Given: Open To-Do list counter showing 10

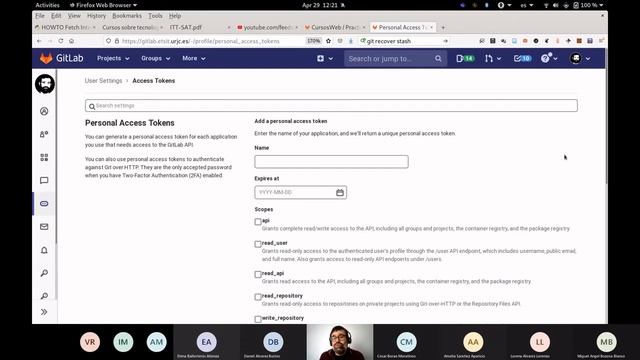Looking at the screenshot, I should point(522,58).
